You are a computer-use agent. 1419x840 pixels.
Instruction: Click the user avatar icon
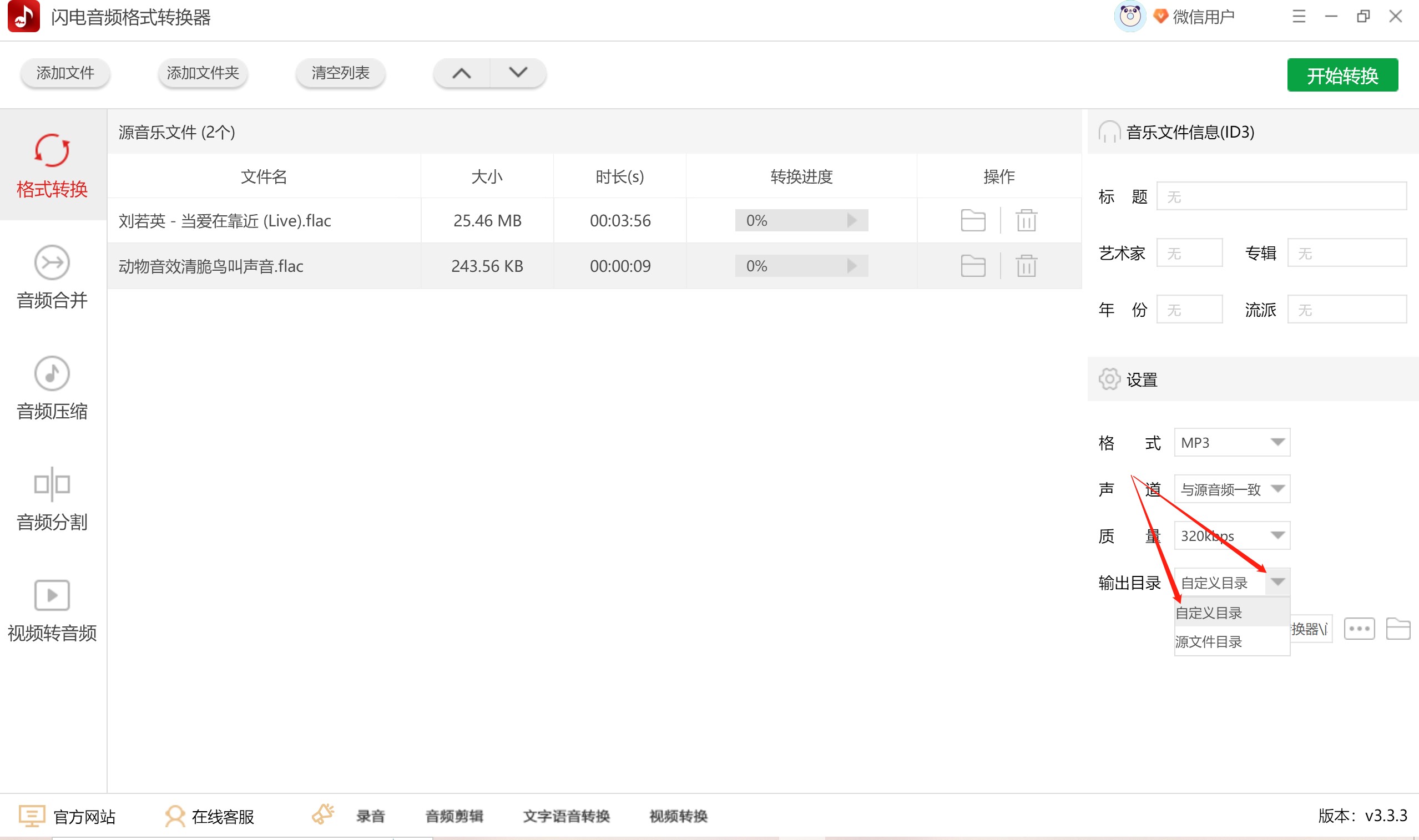point(1130,17)
